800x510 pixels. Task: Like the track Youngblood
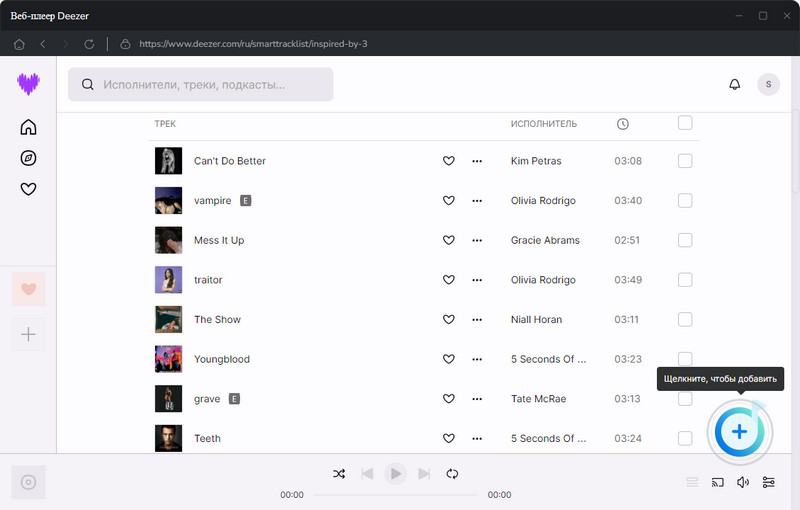448,360
